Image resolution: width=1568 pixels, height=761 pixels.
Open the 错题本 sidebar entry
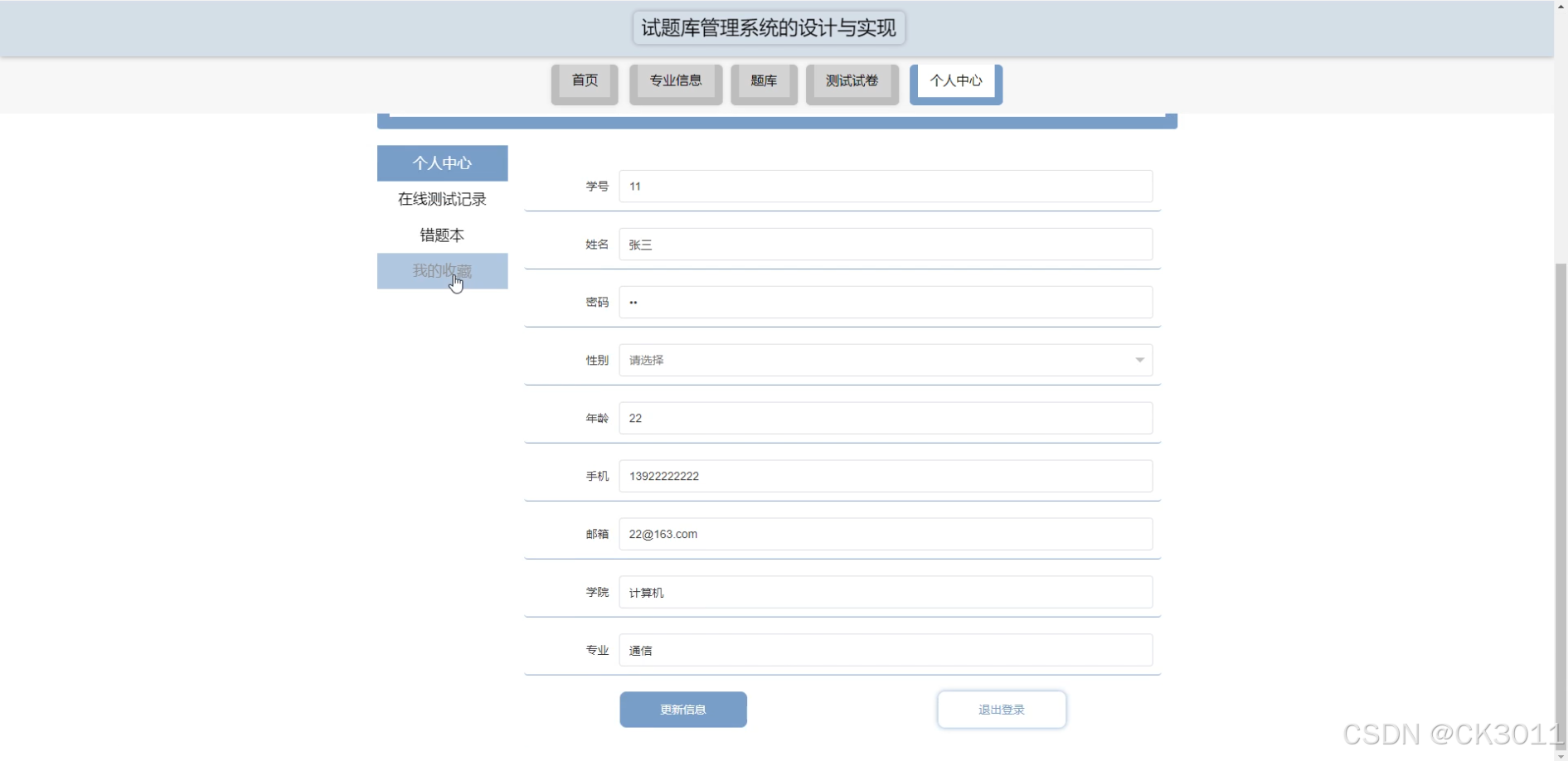(441, 235)
